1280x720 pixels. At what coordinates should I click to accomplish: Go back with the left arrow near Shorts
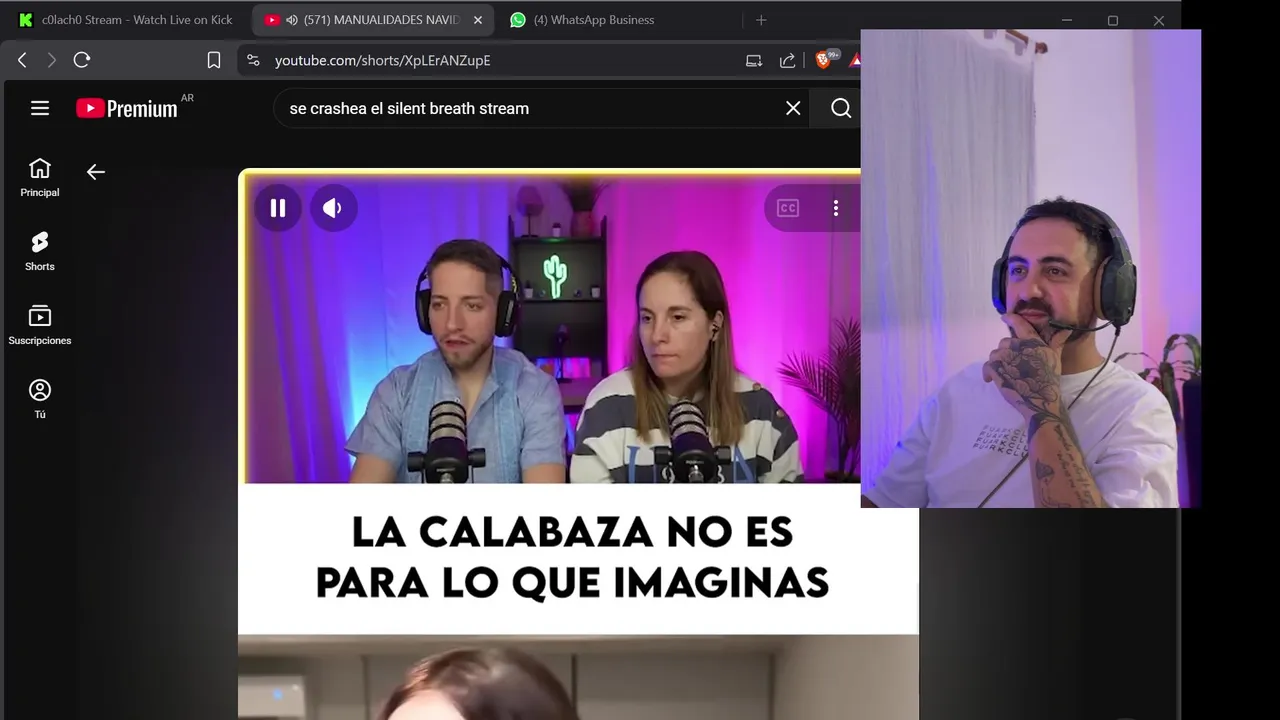[x=96, y=172]
